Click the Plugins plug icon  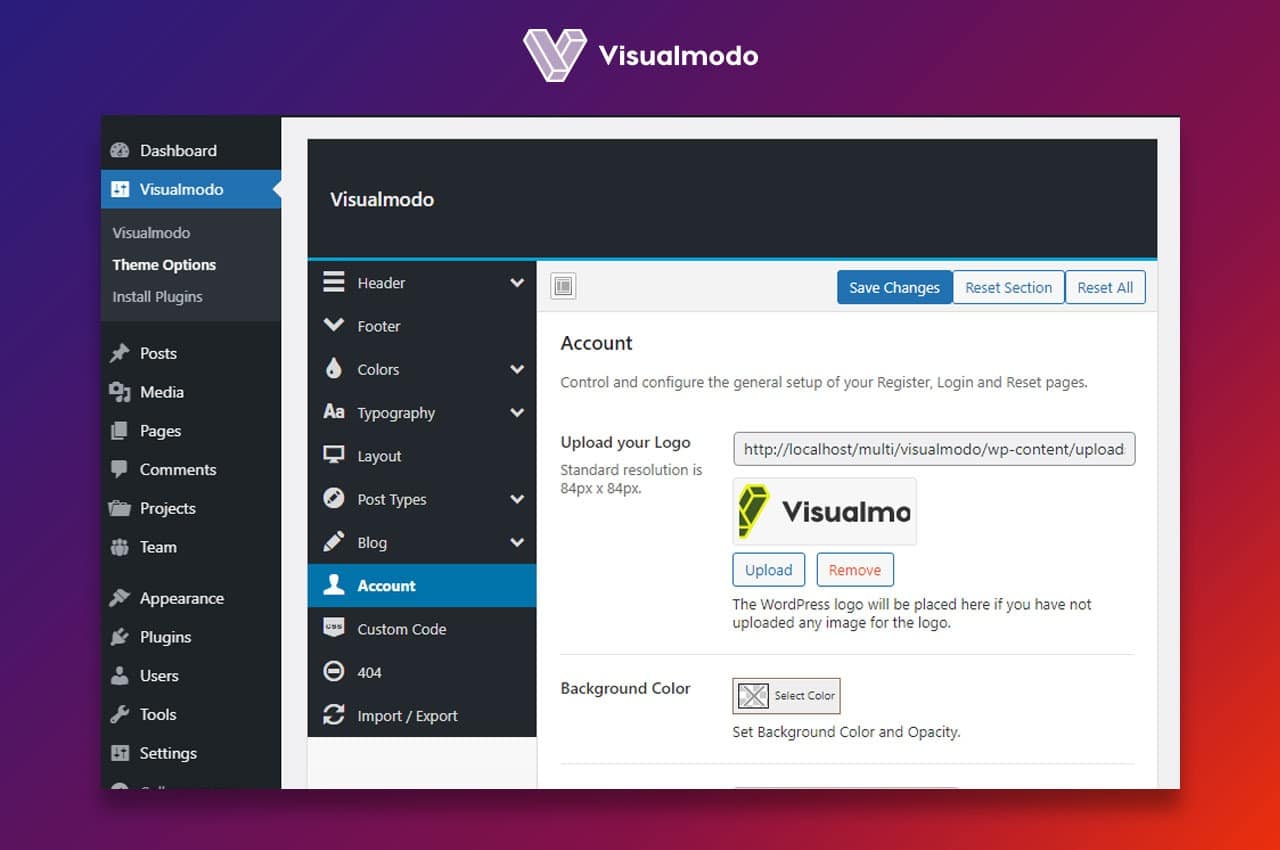pyautogui.click(x=120, y=637)
